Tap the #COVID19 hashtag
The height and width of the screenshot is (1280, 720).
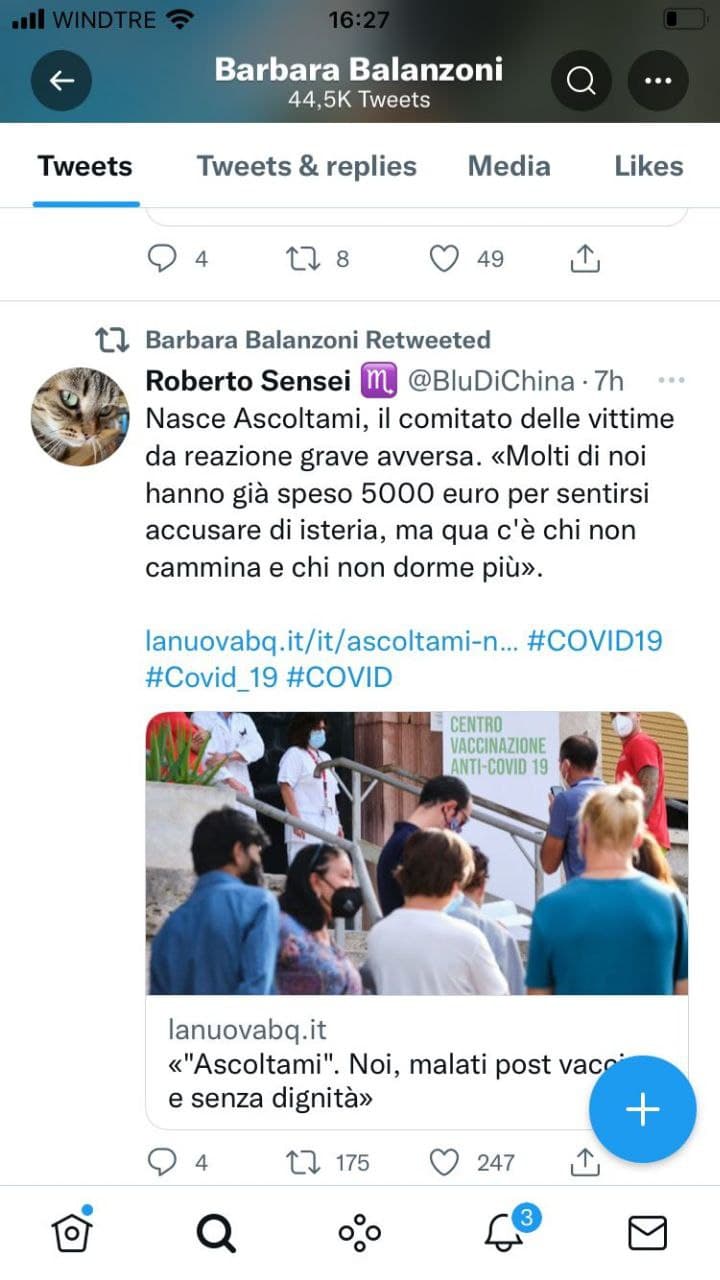click(595, 640)
